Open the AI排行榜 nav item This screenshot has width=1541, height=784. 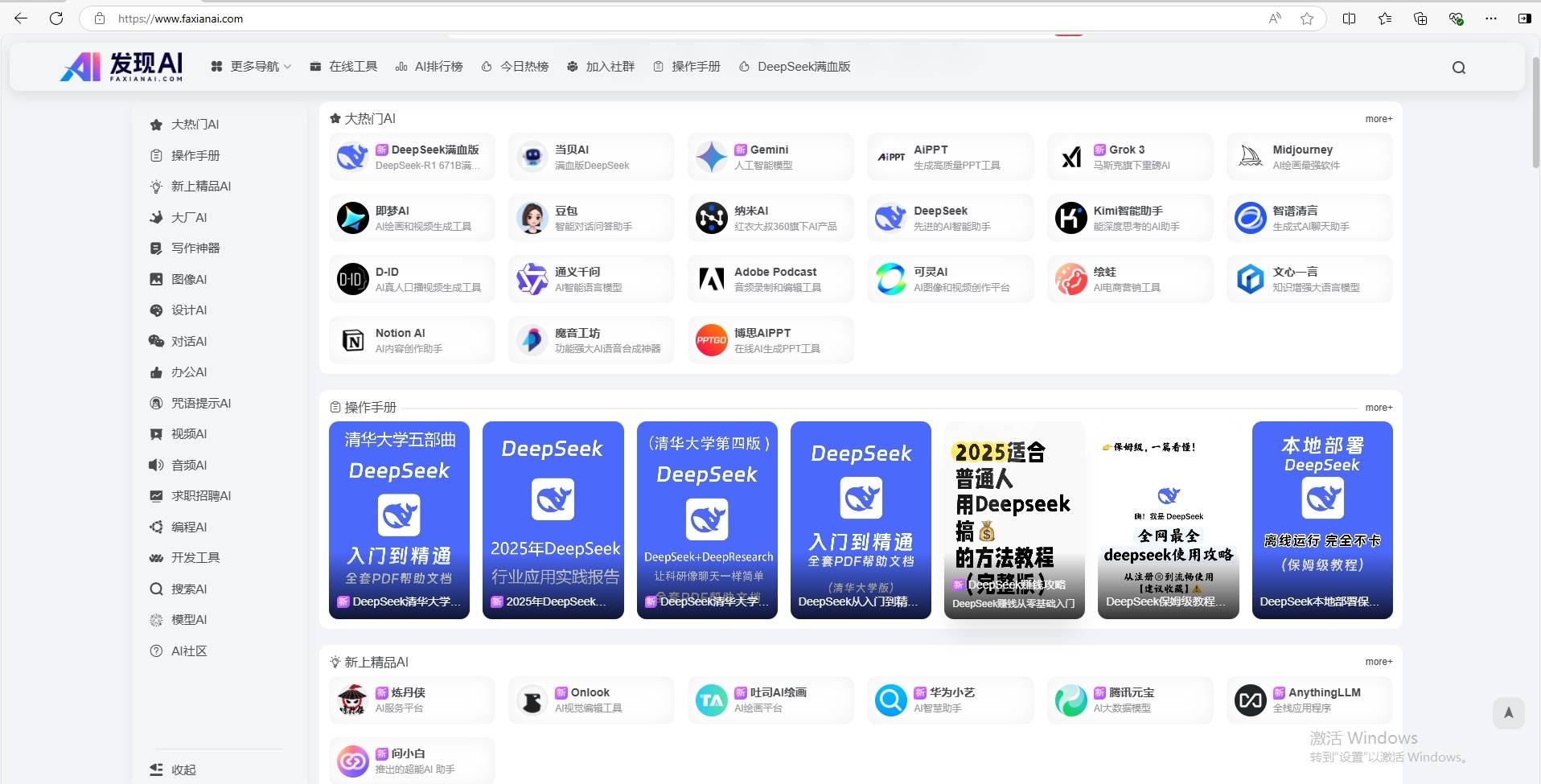[429, 67]
